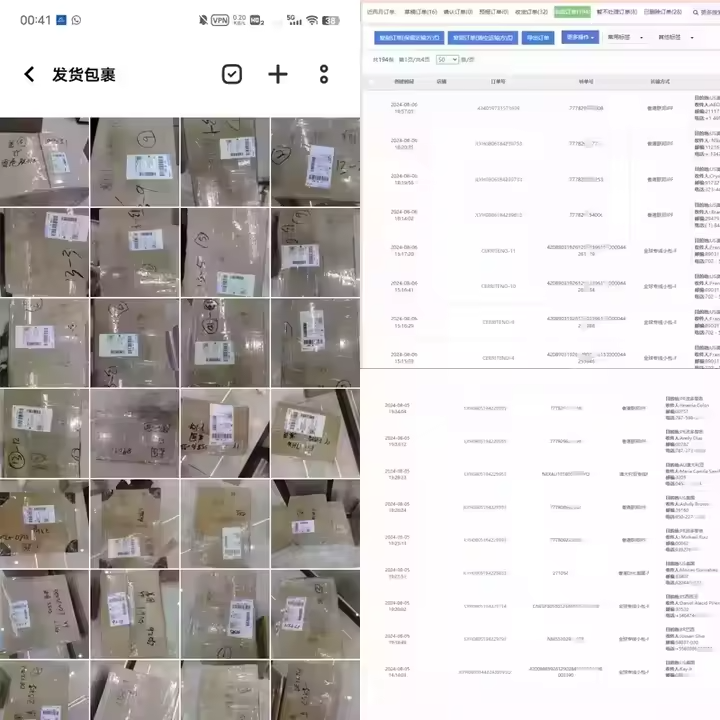Click the 店铺 column header
The image size is (720, 720).
click(x=441, y=82)
